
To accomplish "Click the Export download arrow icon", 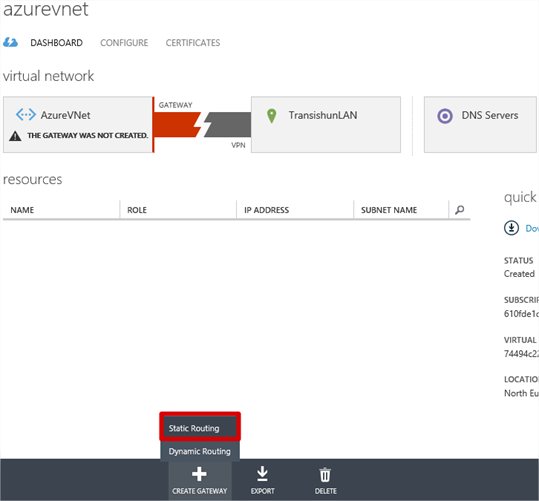I will (x=262, y=474).
